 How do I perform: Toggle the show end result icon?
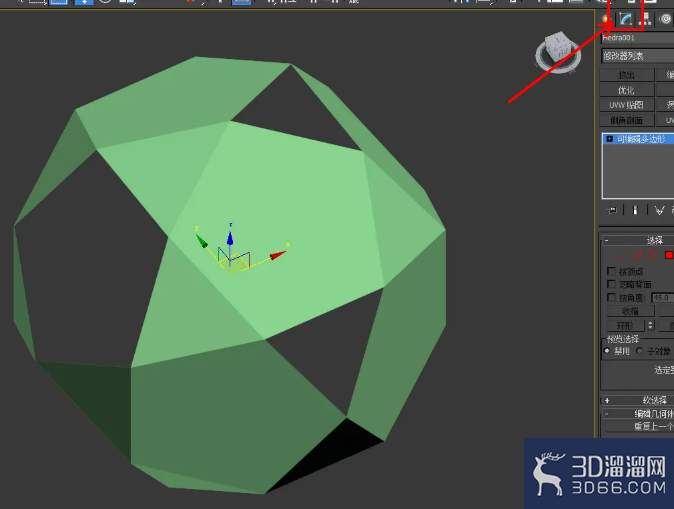pyautogui.click(x=635, y=210)
